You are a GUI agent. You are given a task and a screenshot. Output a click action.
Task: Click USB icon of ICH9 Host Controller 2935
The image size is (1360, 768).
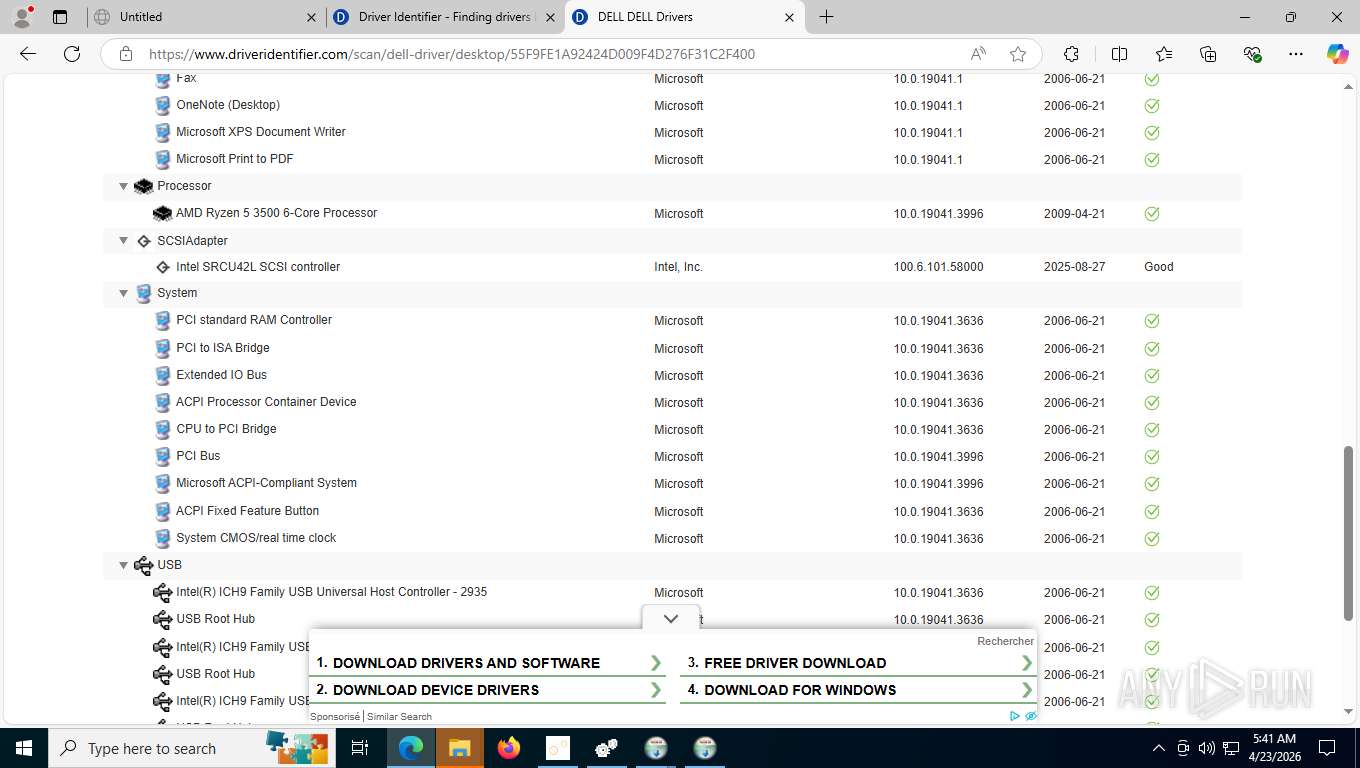tap(162, 592)
